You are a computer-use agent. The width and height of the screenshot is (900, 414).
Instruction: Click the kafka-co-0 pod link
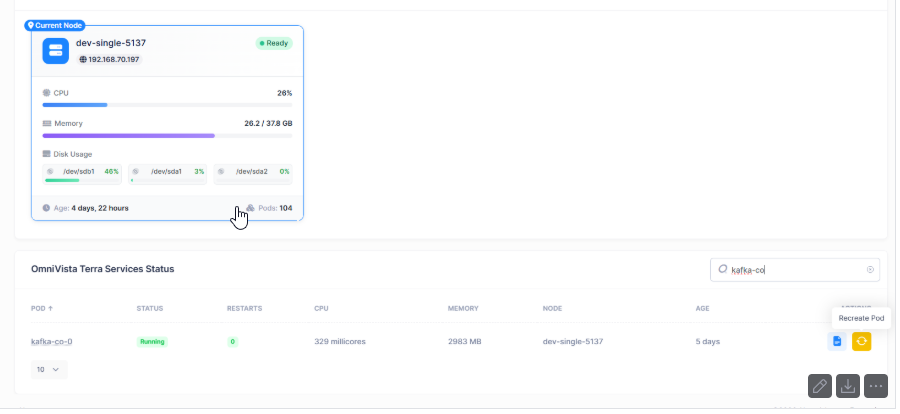(51, 342)
